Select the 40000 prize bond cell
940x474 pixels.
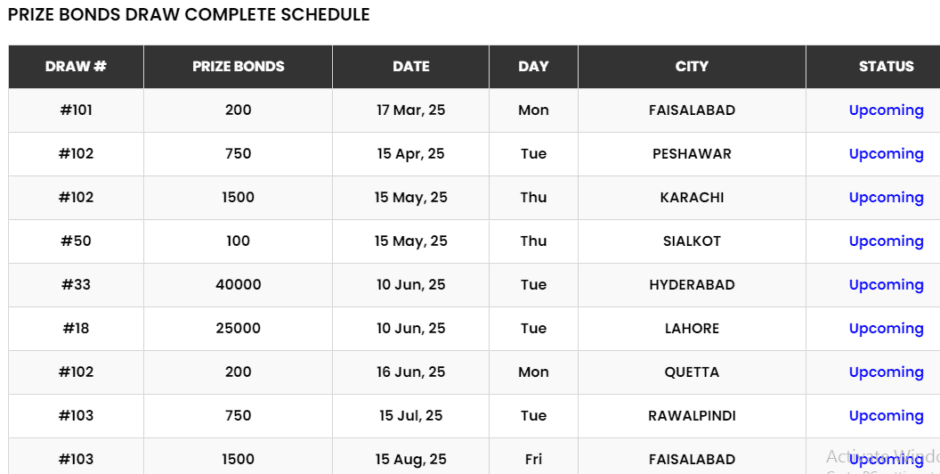click(x=238, y=285)
